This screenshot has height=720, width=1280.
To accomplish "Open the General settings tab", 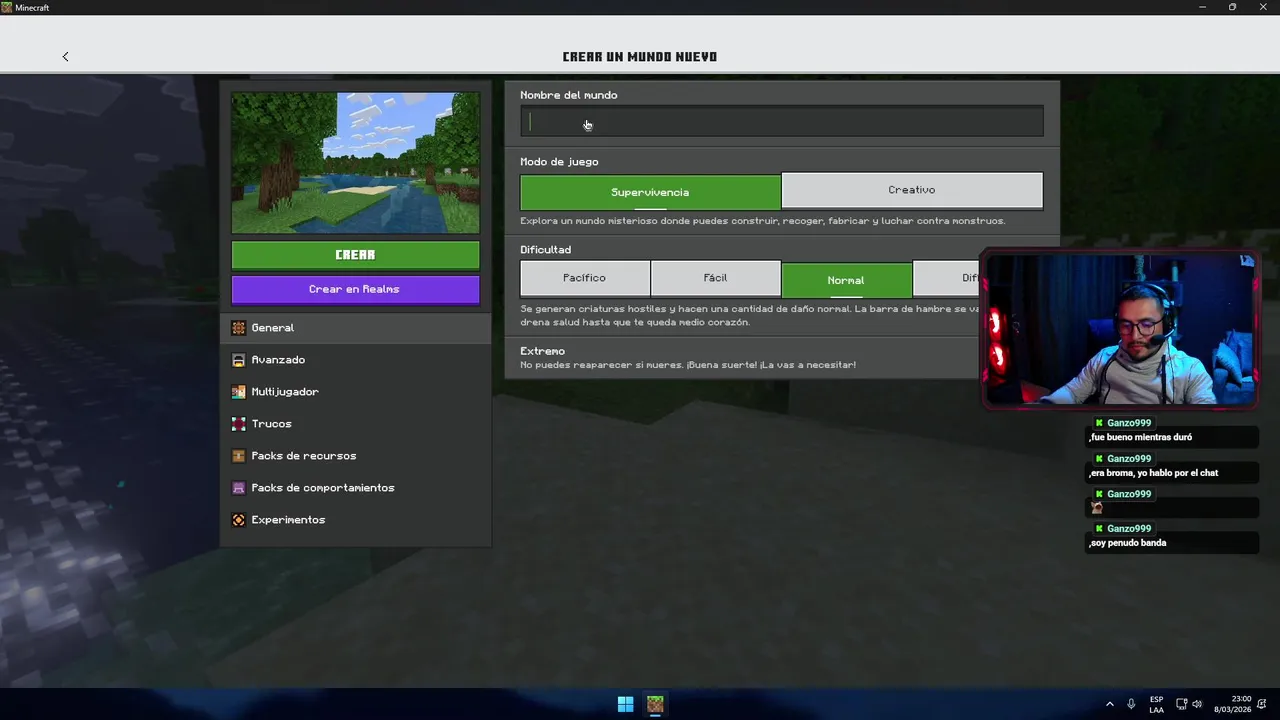I will coord(355,328).
